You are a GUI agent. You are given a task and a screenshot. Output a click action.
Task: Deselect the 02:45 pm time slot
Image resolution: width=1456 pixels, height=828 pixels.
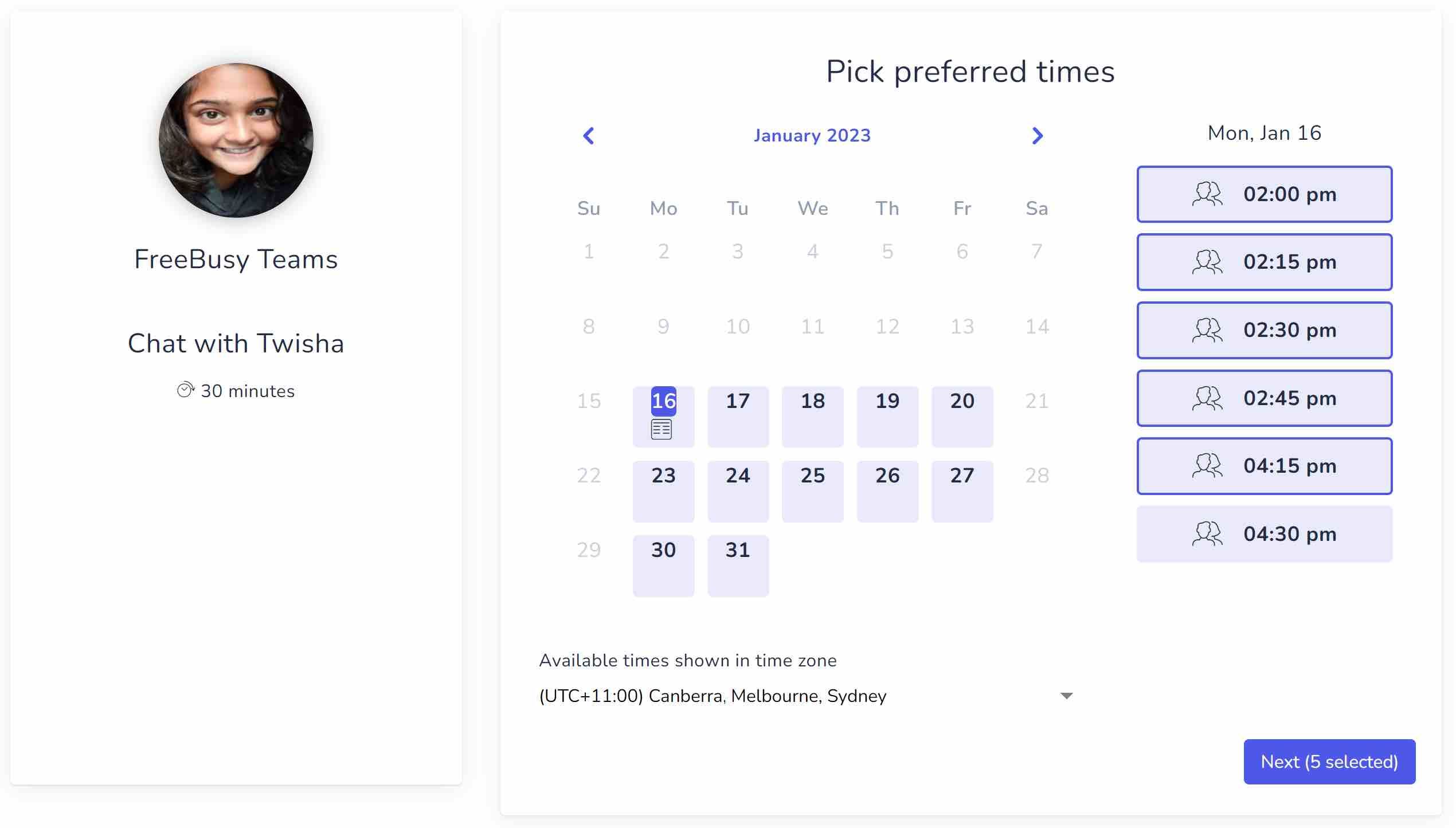pyautogui.click(x=1264, y=398)
